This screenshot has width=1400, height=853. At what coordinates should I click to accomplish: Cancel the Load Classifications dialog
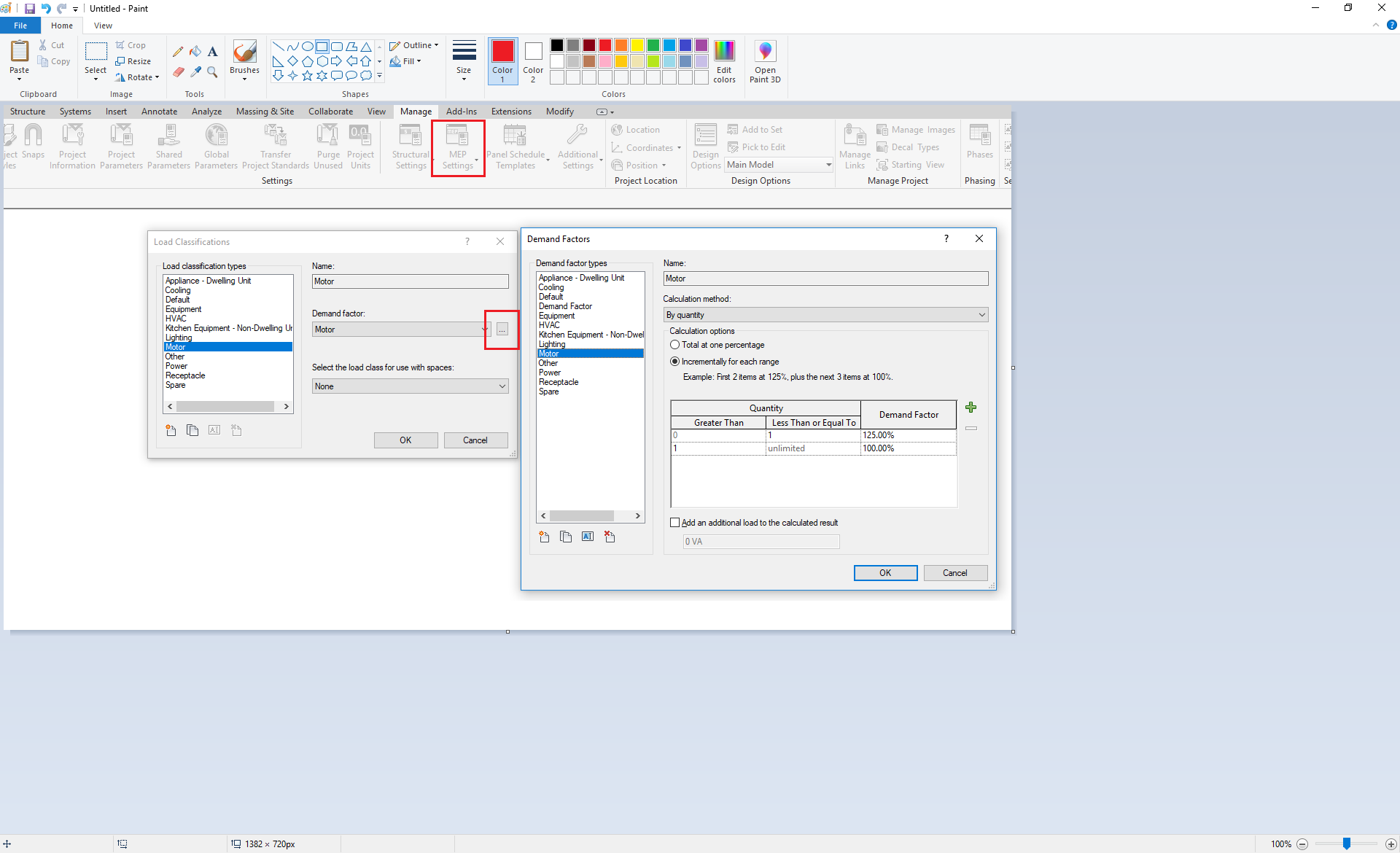coord(475,440)
